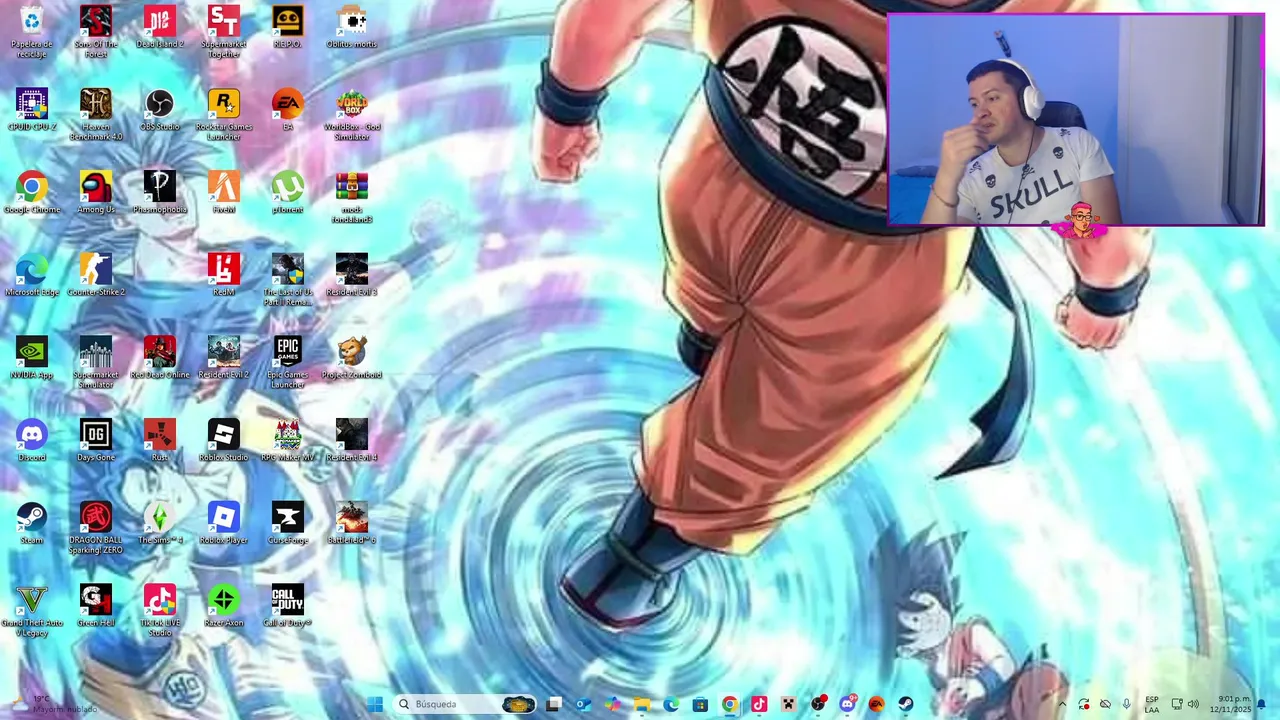Open the ESP LAA keyboard language selector
This screenshot has height=720, width=1280.
pos(1152,704)
